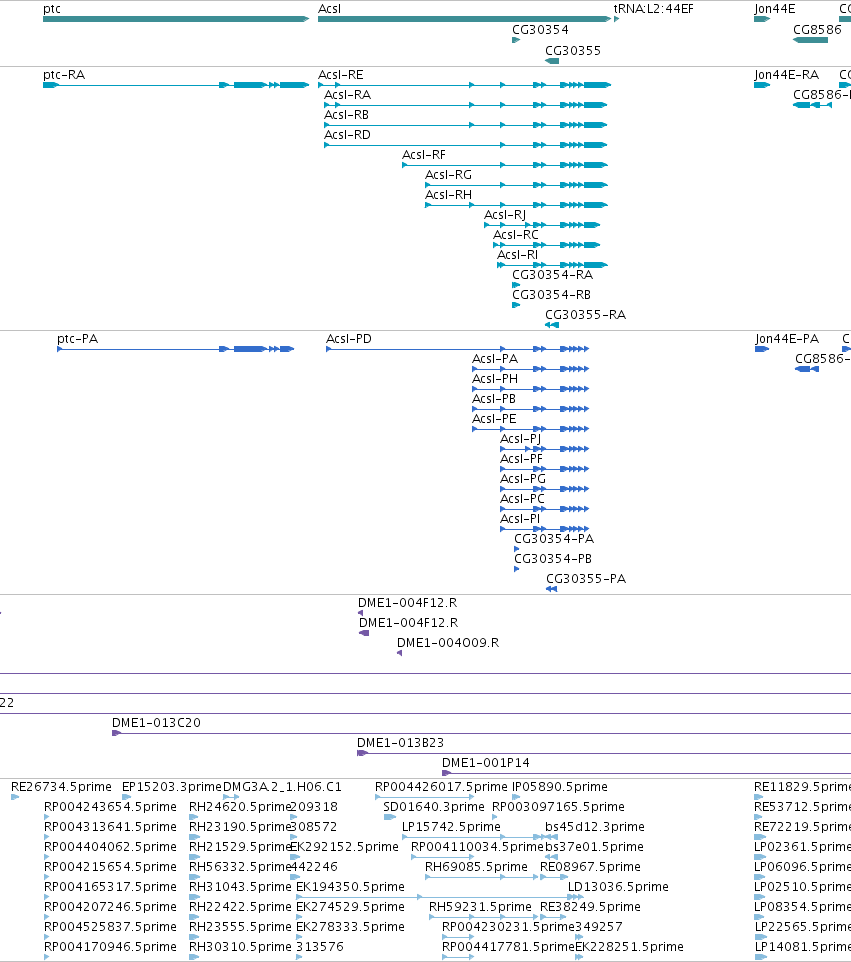The image size is (851, 962).
Task: Click the Jon44E-RA transcript glyph
Action: point(762,85)
